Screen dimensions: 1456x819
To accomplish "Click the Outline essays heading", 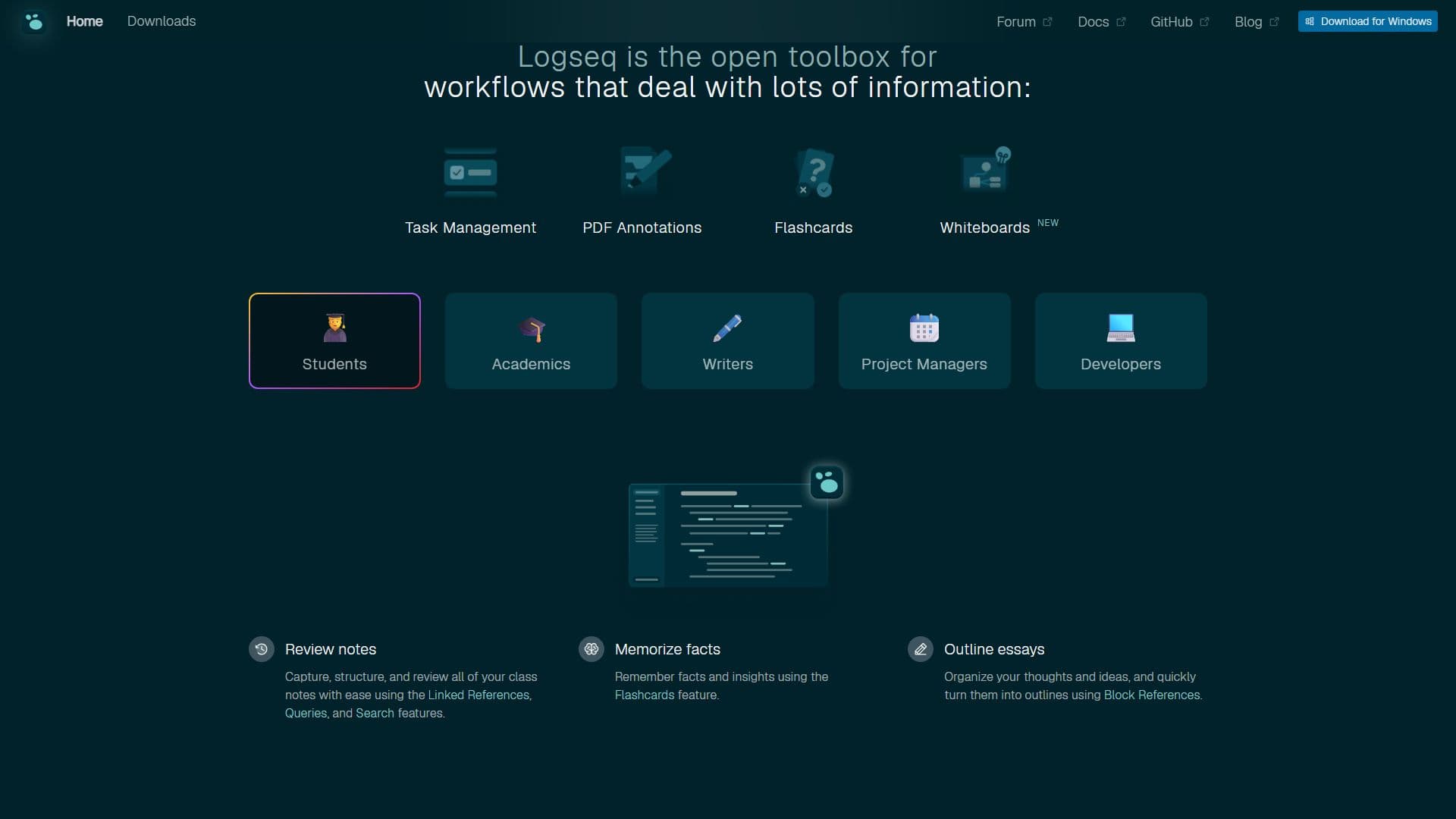I will [994, 649].
